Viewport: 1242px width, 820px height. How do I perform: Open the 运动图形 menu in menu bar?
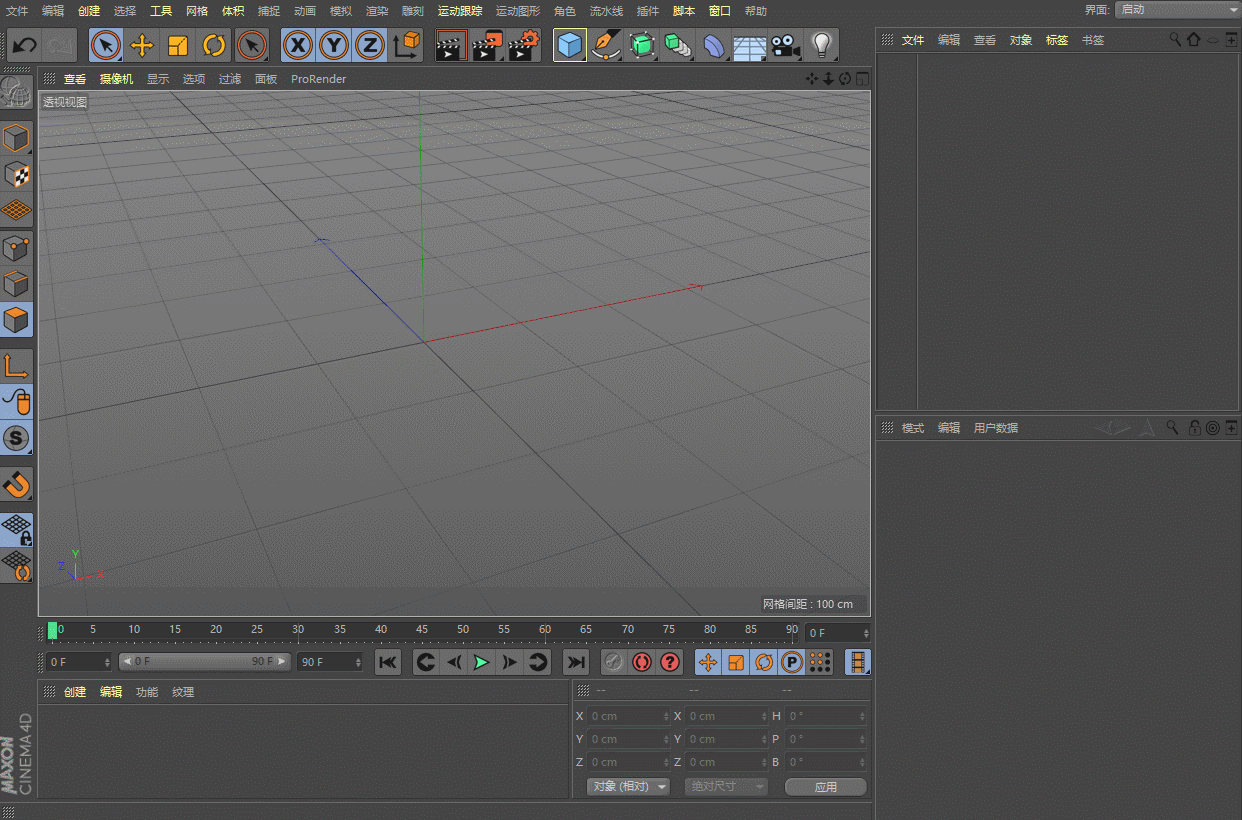tap(517, 11)
